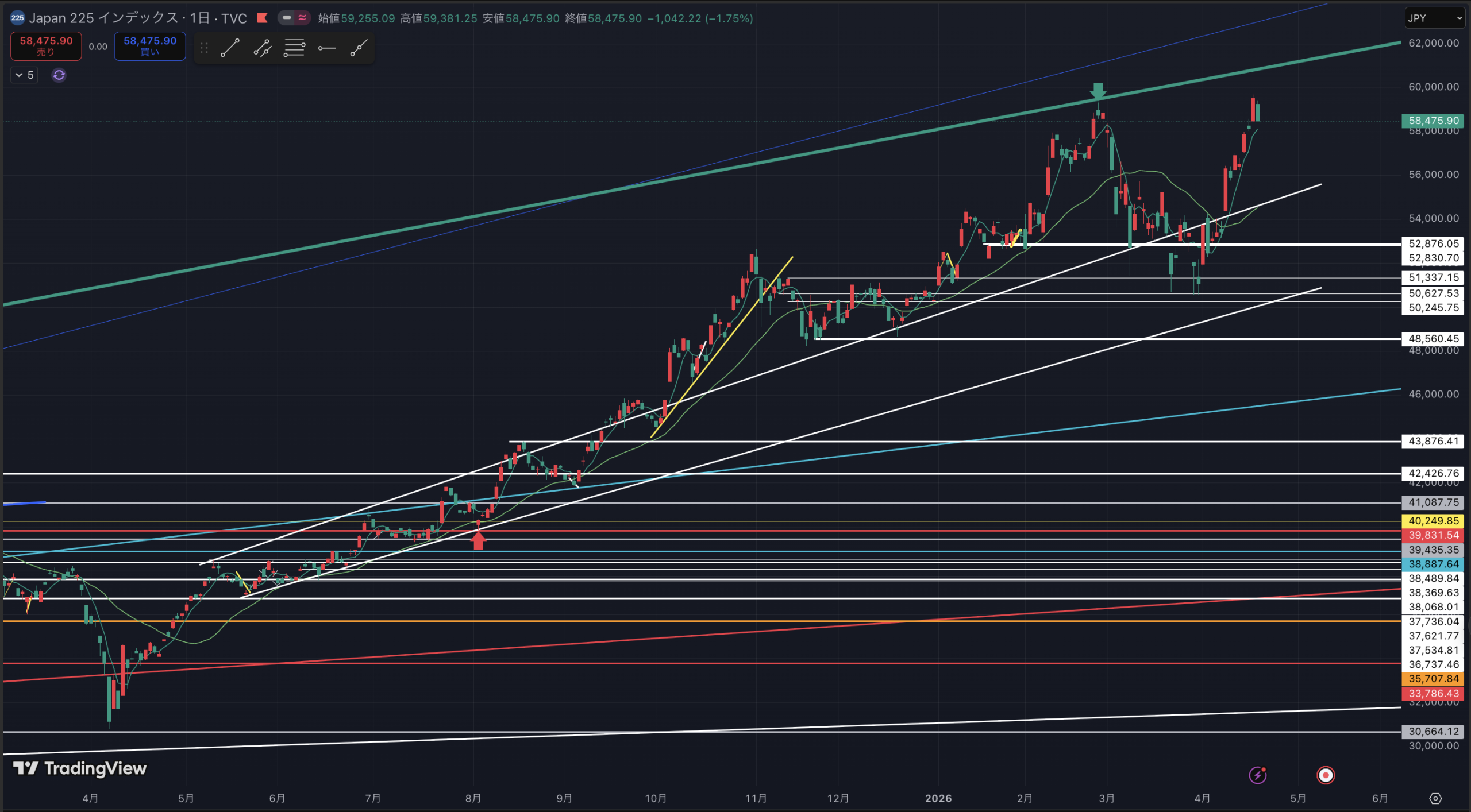Open chart settings gear at bottom right
The image size is (1471, 812).
point(1435,798)
